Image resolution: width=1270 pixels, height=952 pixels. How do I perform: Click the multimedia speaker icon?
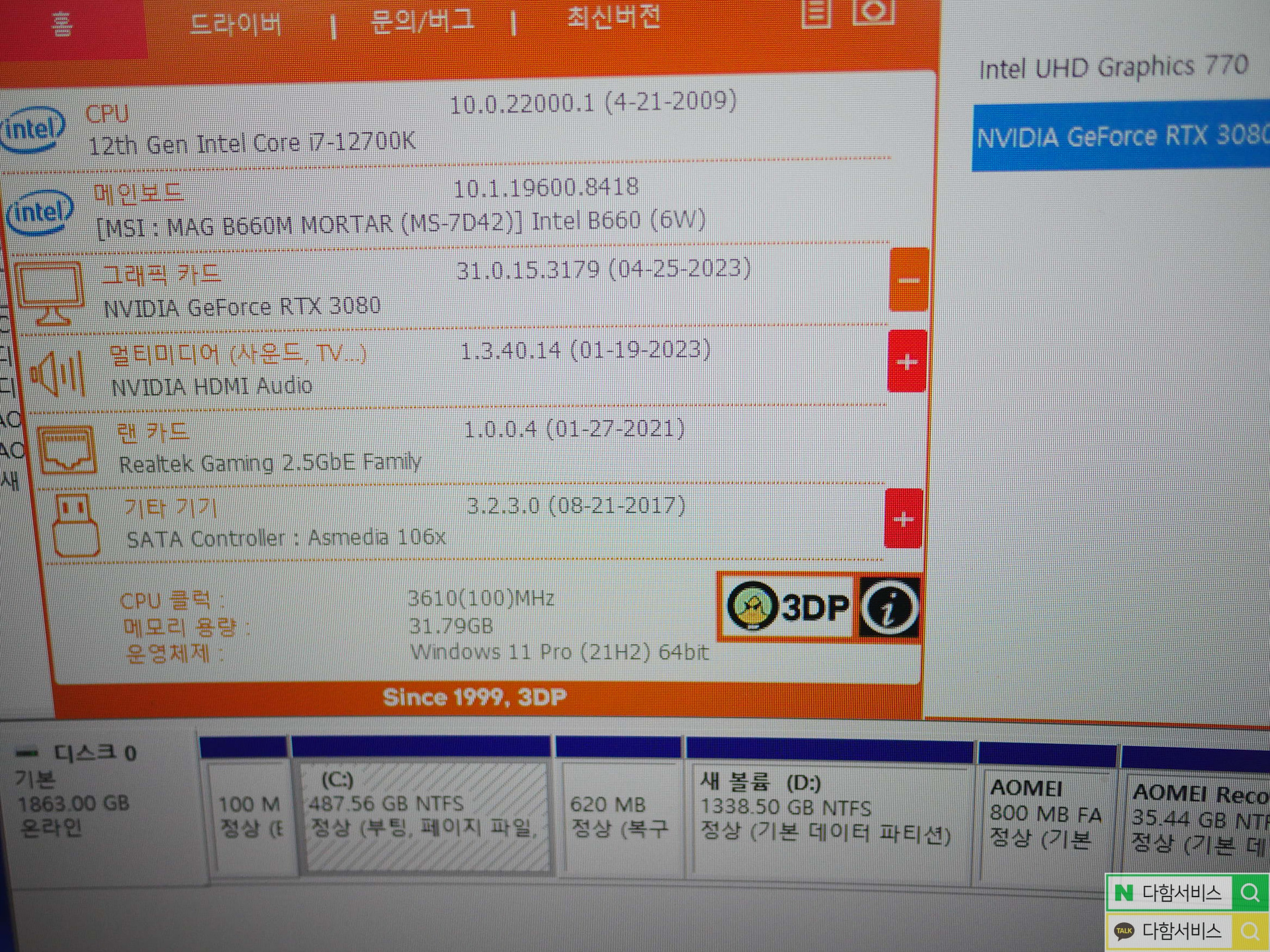pos(58,374)
